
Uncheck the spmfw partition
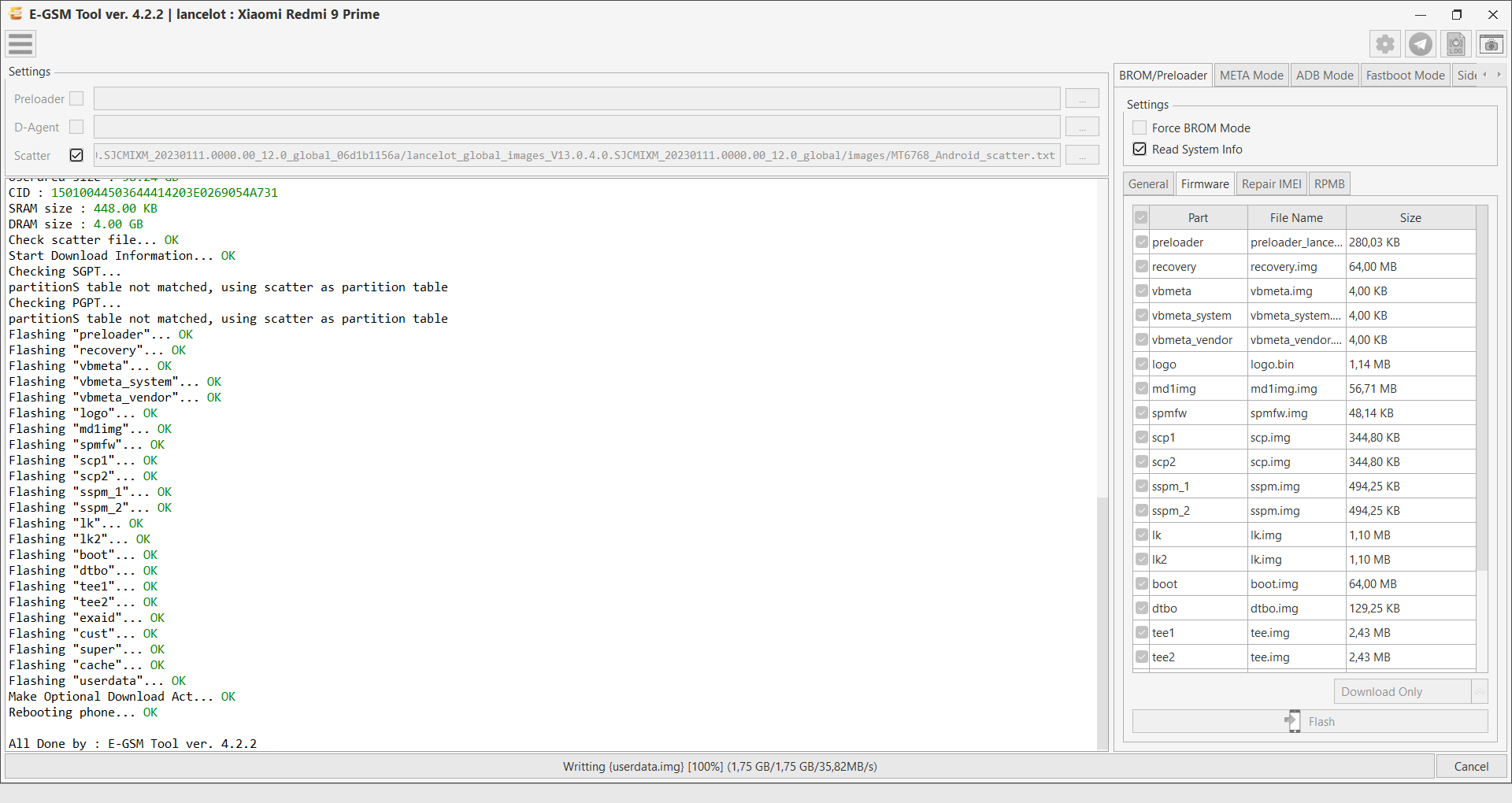click(x=1142, y=413)
